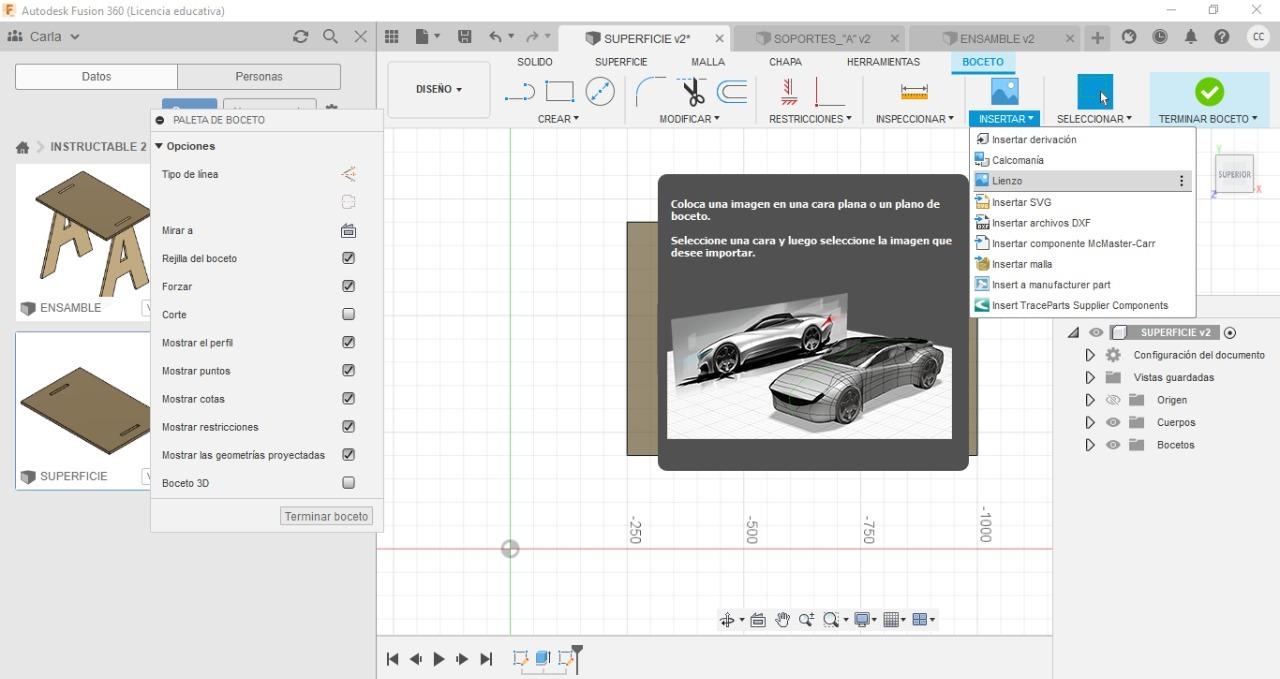Click the Save icon in the toolbar
The image size is (1280, 679).
[x=464, y=37]
